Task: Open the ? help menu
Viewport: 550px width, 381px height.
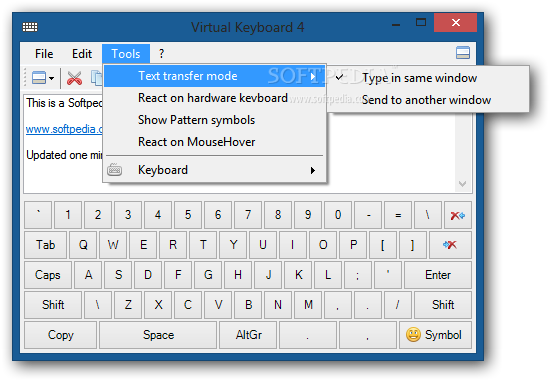Action: (x=161, y=54)
